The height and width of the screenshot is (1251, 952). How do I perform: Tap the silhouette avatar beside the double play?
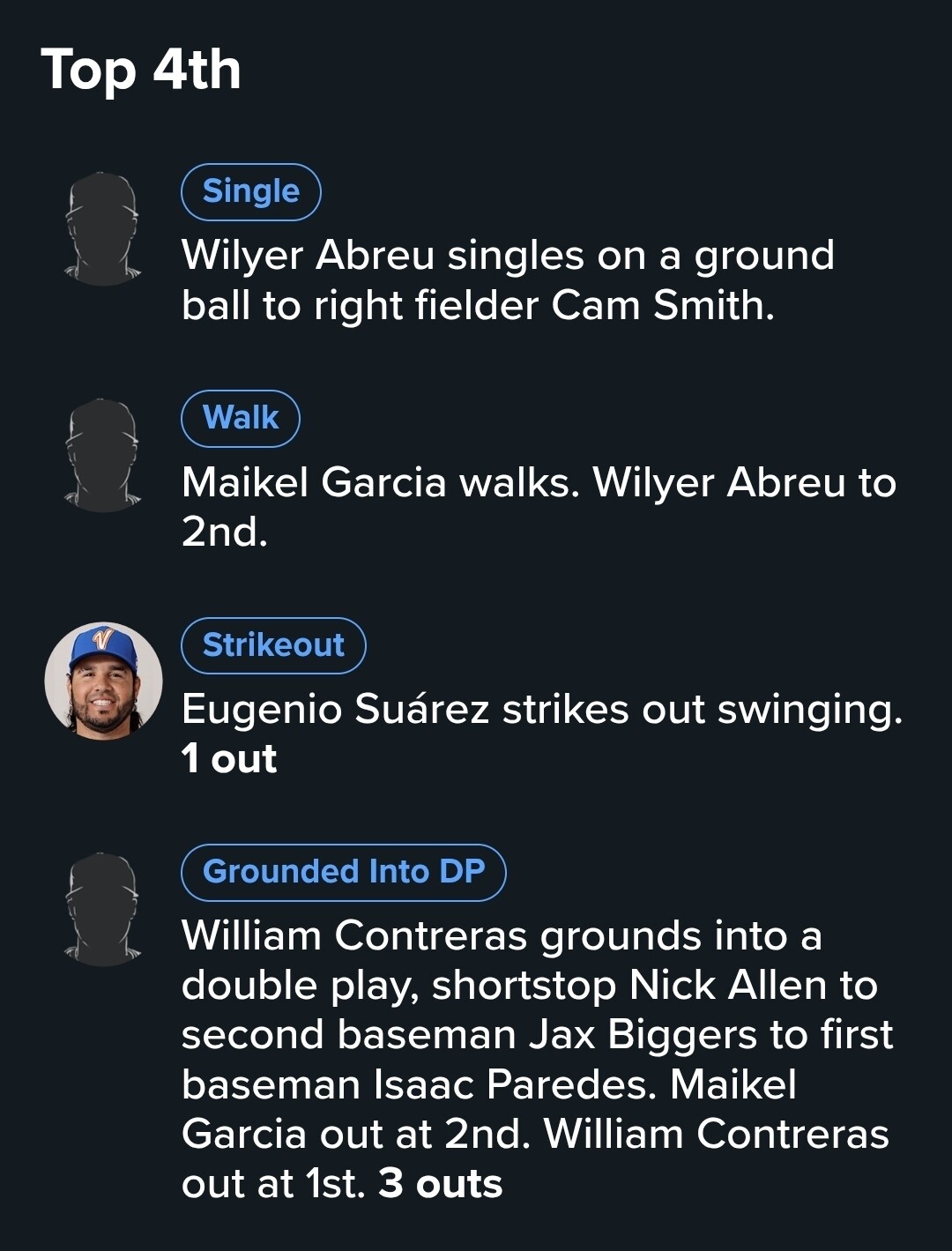103,909
